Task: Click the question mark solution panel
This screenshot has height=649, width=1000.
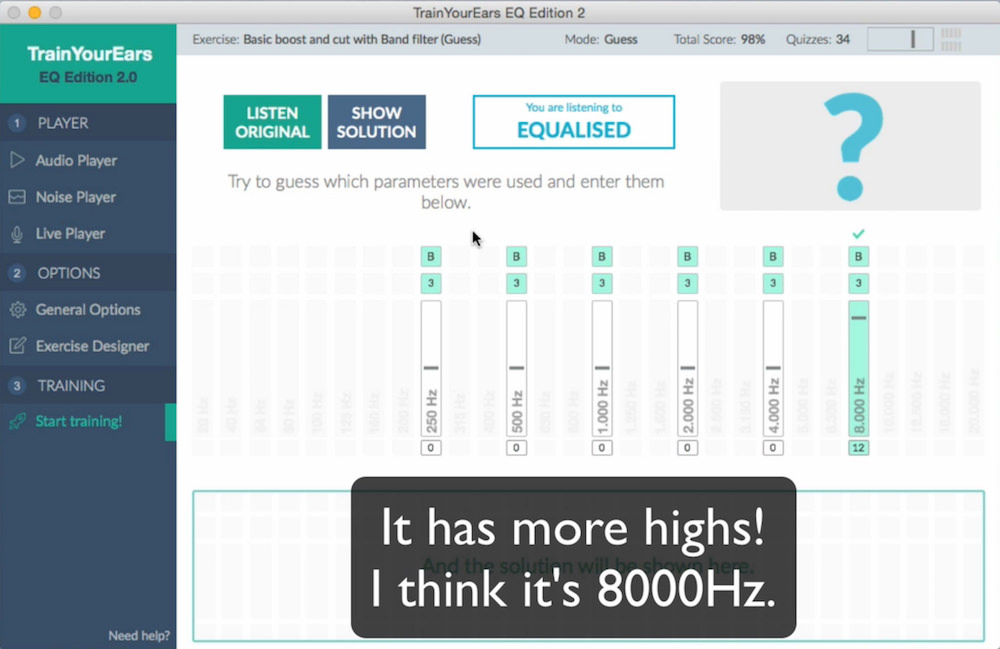Action: point(850,146)
